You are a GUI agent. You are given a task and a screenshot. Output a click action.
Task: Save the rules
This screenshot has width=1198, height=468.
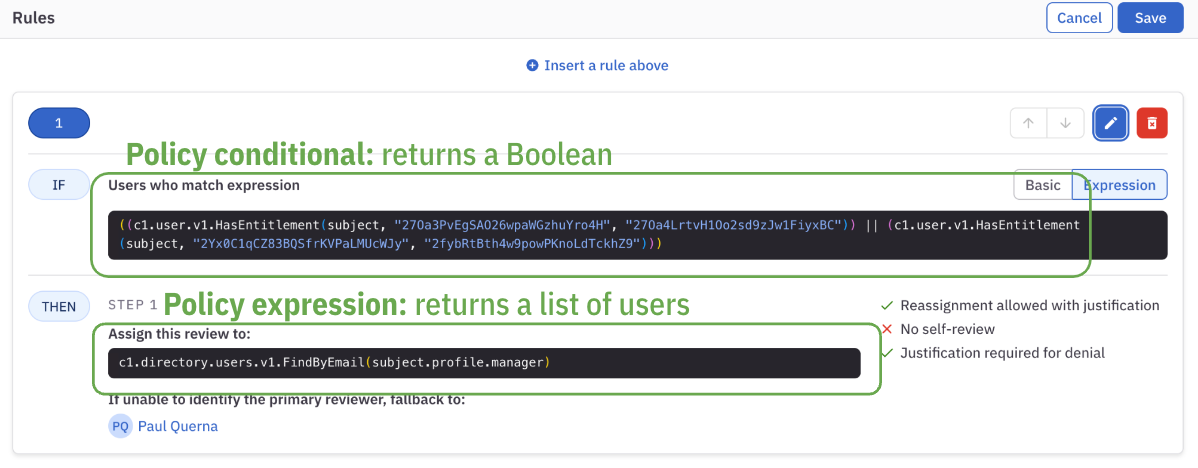point(1150,18)
